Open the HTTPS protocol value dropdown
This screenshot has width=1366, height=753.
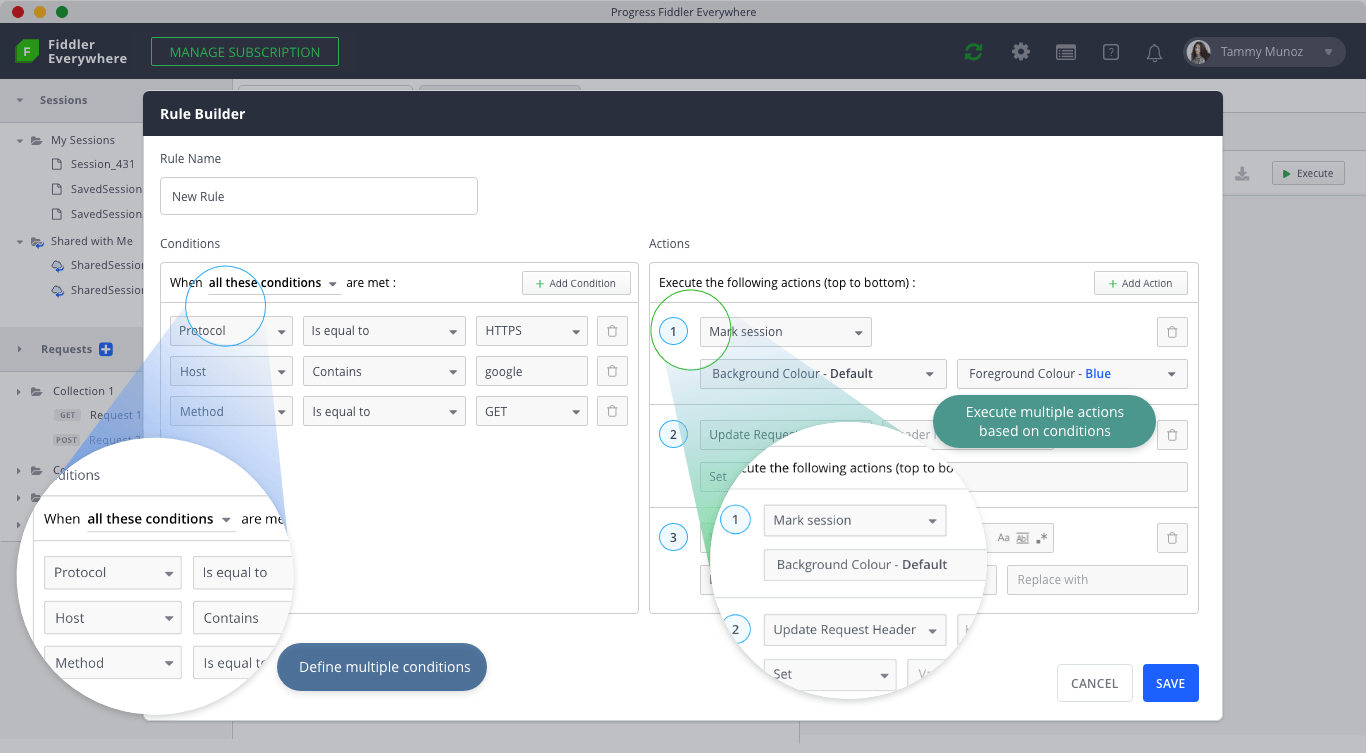531,331
